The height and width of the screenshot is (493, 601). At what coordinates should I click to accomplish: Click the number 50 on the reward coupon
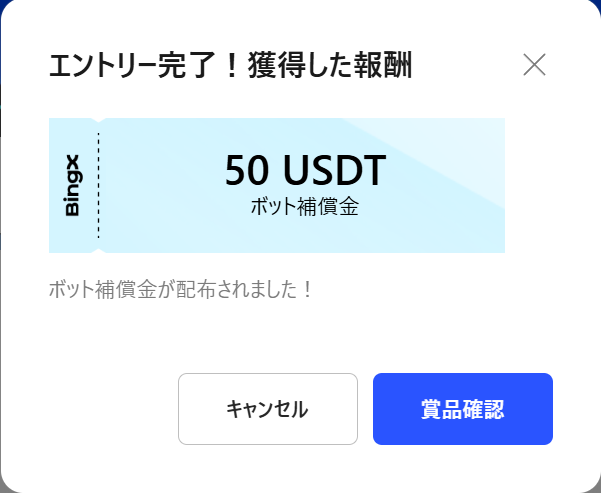point(247,170)
